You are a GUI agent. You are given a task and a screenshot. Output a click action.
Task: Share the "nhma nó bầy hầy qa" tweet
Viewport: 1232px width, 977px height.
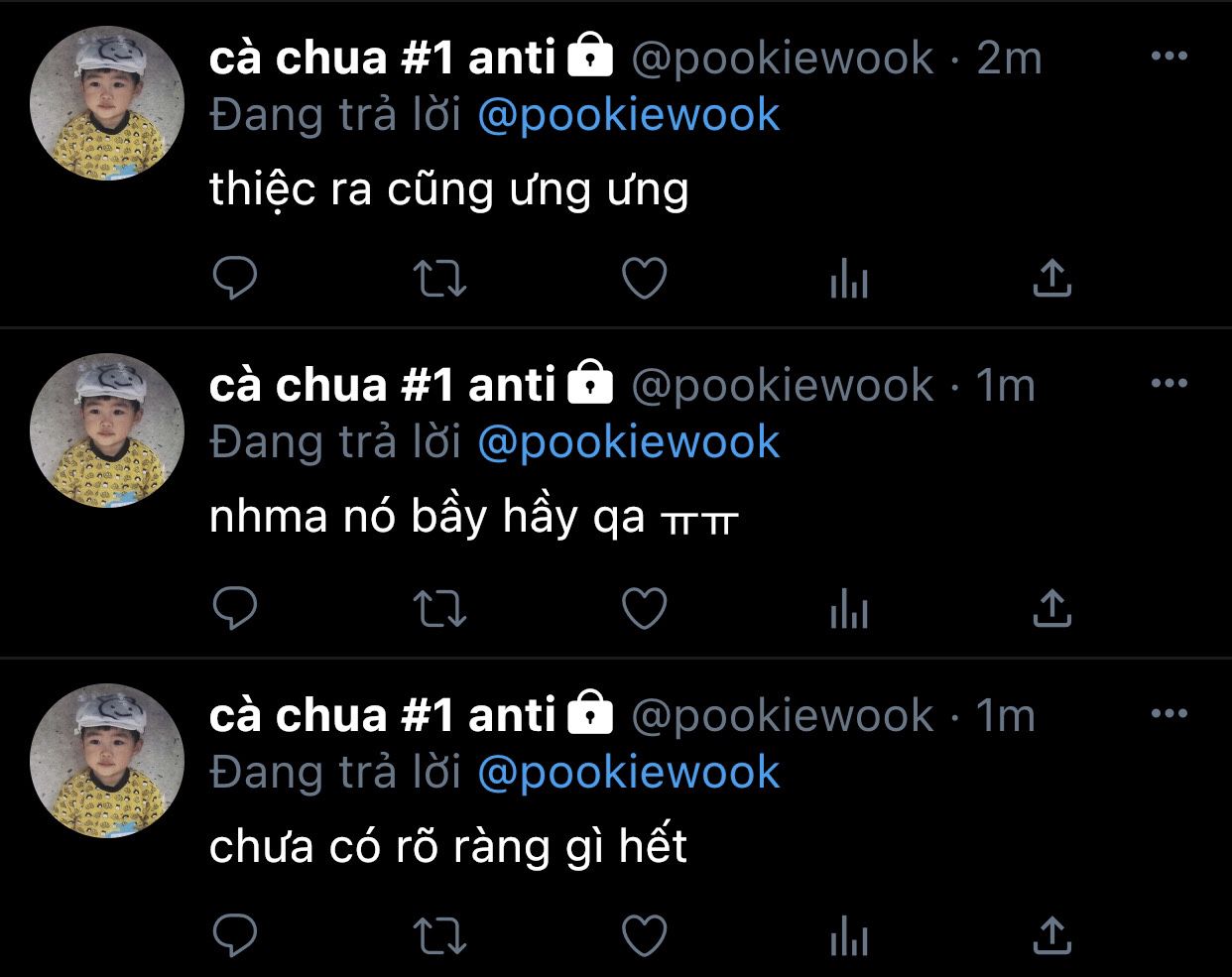tap(1052, 608)
